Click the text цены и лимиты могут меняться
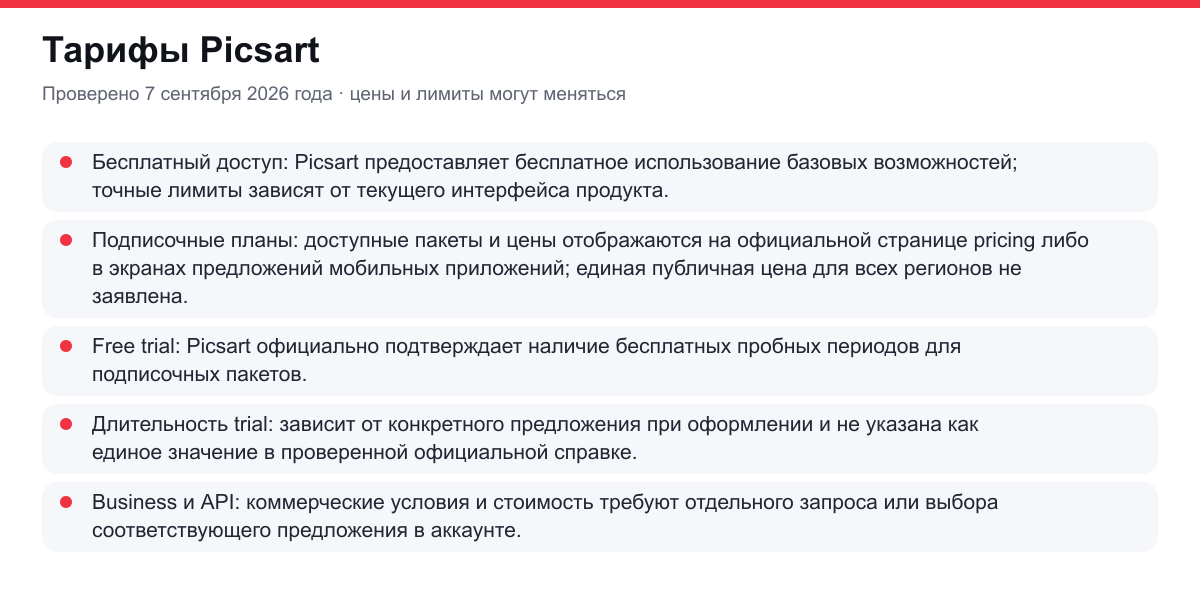The width and height of the screenshot is (1200, 594). [x=488, y=94]
